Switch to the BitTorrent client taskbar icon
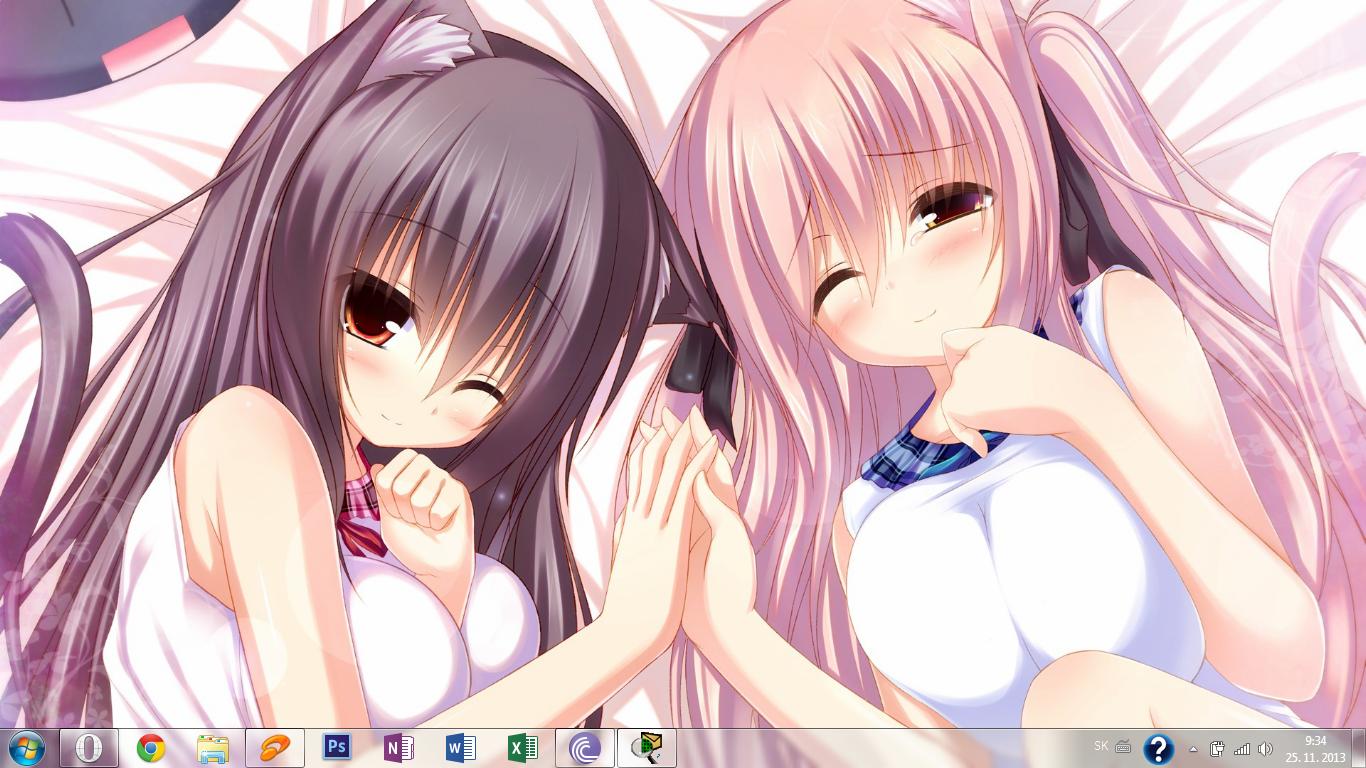 585,748
